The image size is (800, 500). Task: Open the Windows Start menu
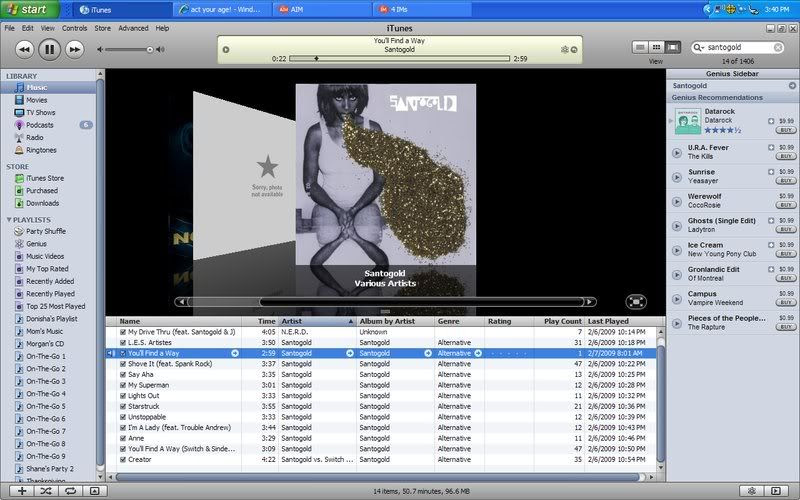[x=29, y=9]
